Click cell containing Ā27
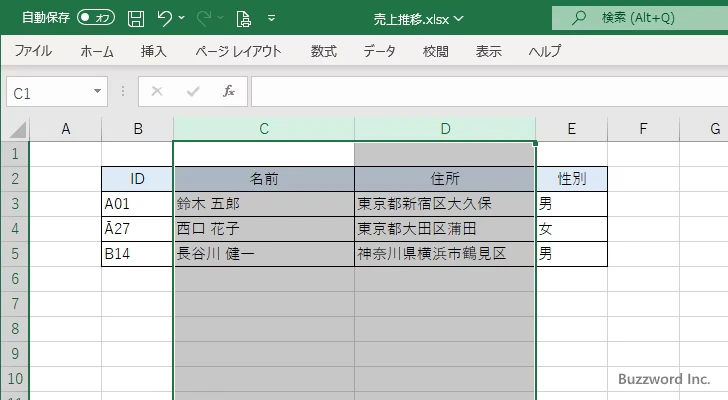The image size is (728, 400). tap(137, 229)
